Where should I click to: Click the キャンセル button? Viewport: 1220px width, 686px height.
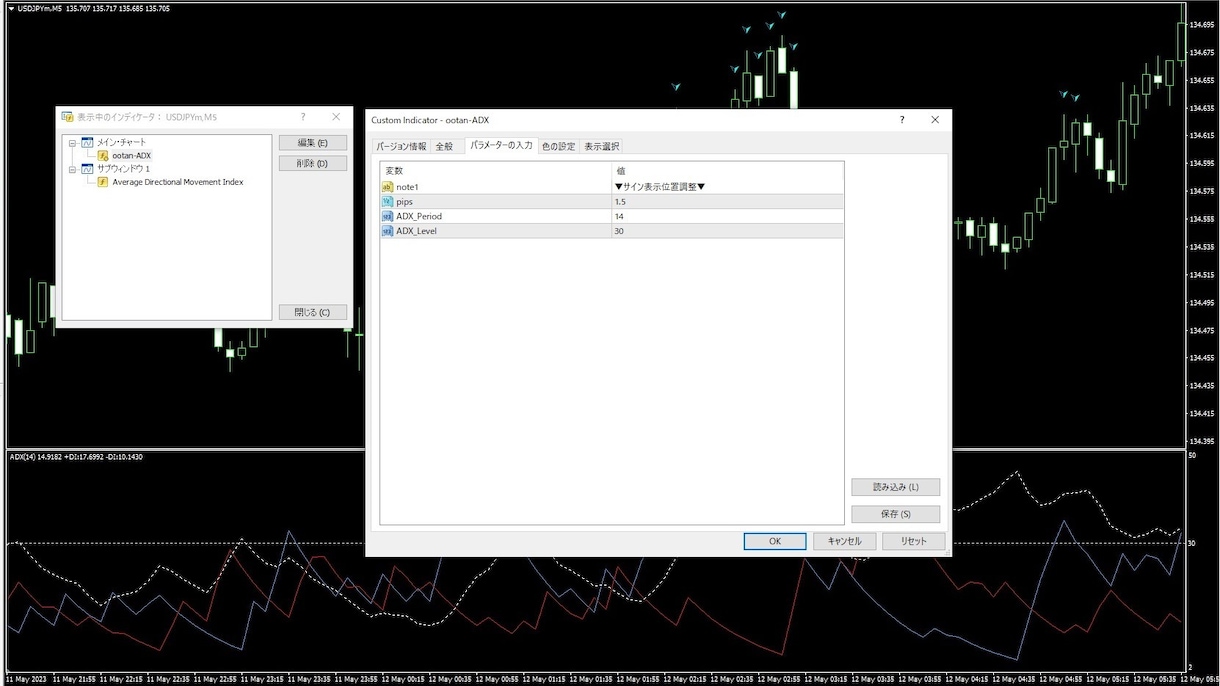tap(845, 541)
